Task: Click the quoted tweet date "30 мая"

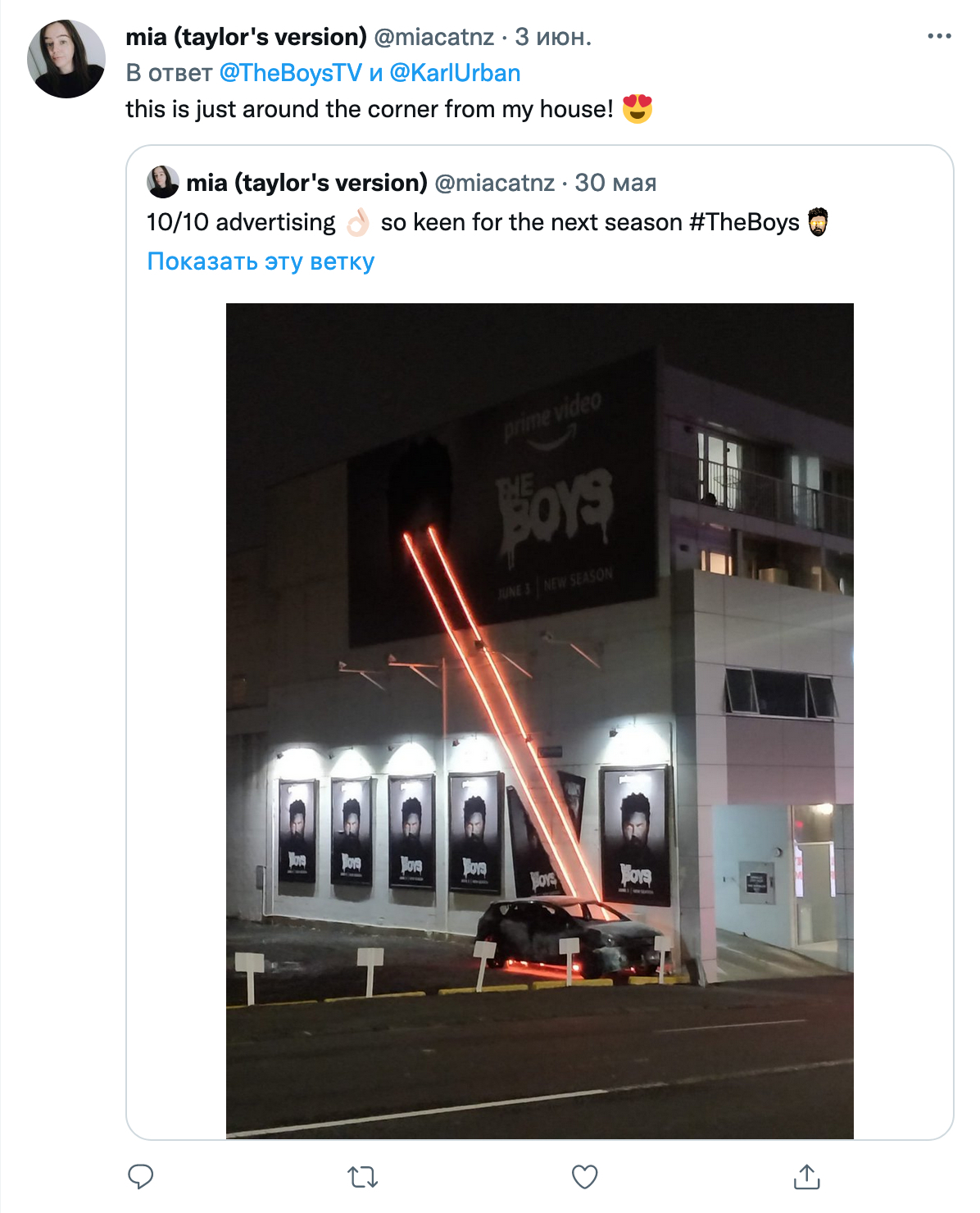Action: (x=615, y=183)
